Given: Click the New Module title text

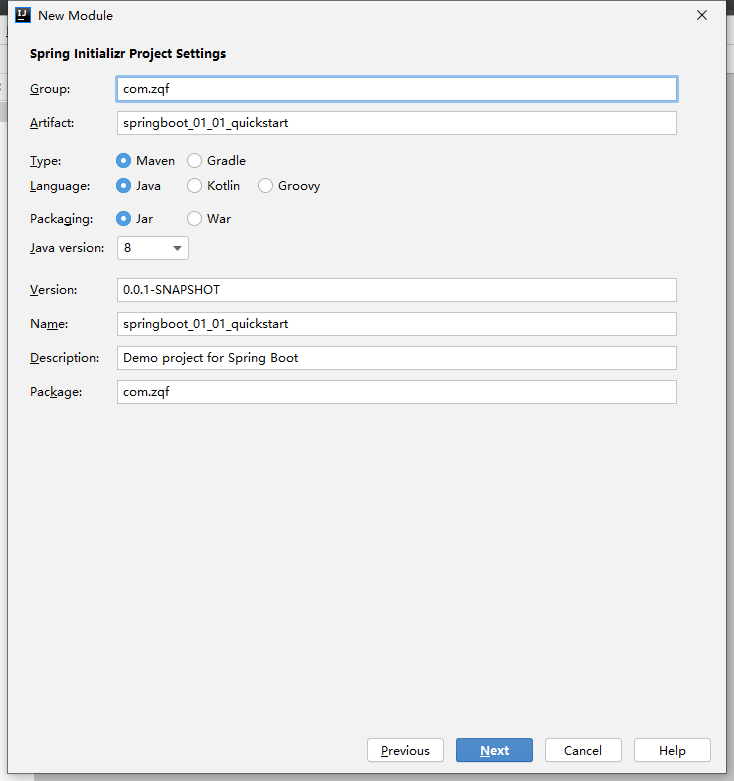Looking at the screenshot, I should [x=76, y=16].
